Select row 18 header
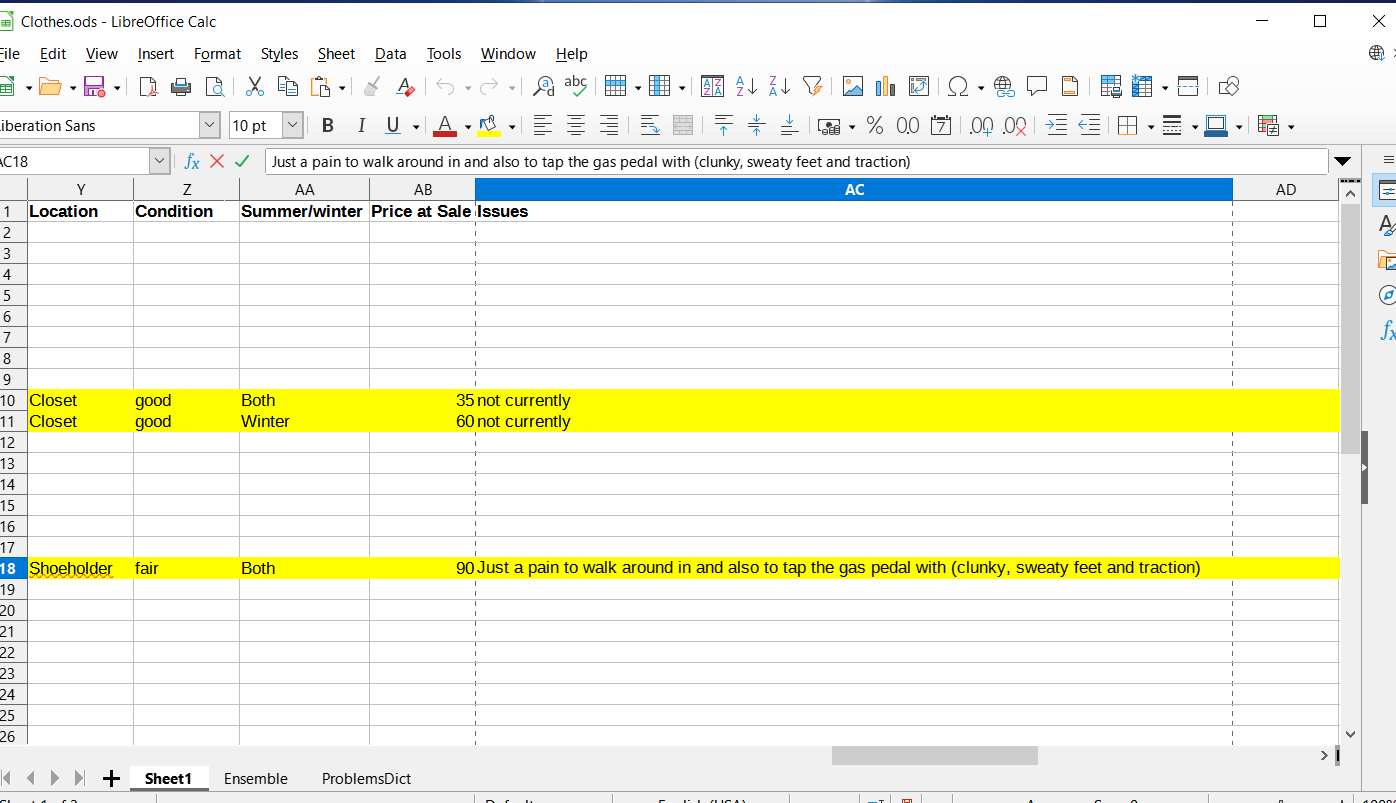The height and width of the screenshot is (803, 1396). coord(11,568)
